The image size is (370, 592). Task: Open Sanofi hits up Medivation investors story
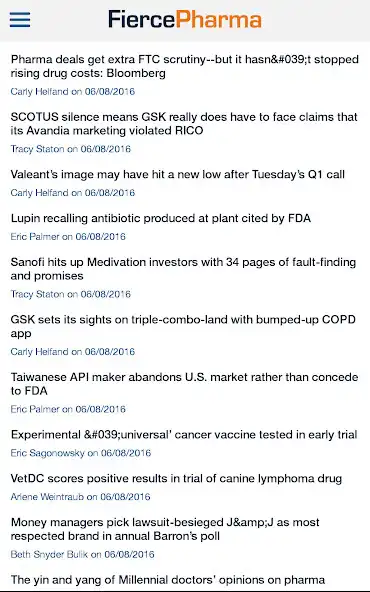coord(183,269)
